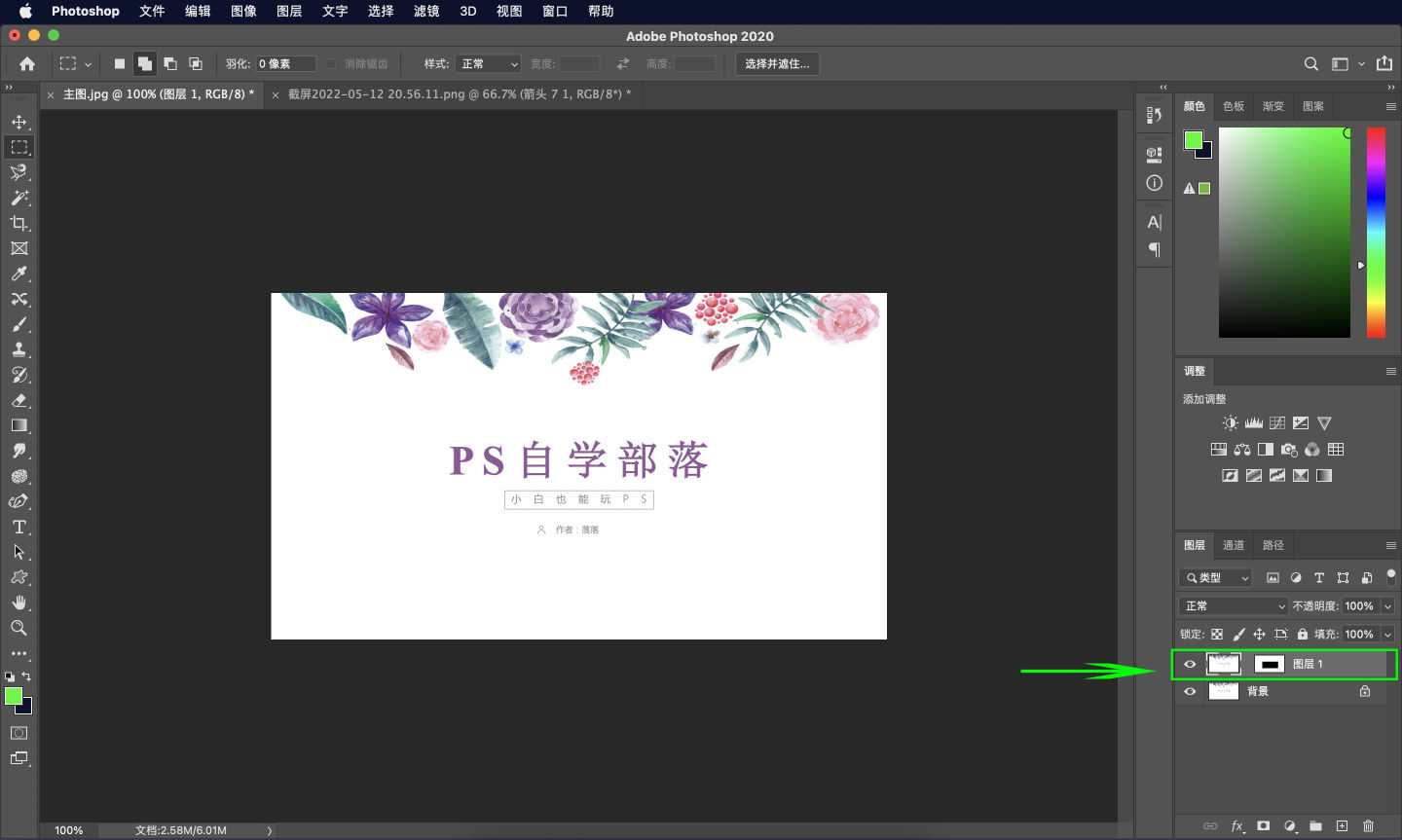The width and height of the screenshot is (1402, 840).
Task: Select the Lasso tool in the toolbar
Action: tap(19, 172)
